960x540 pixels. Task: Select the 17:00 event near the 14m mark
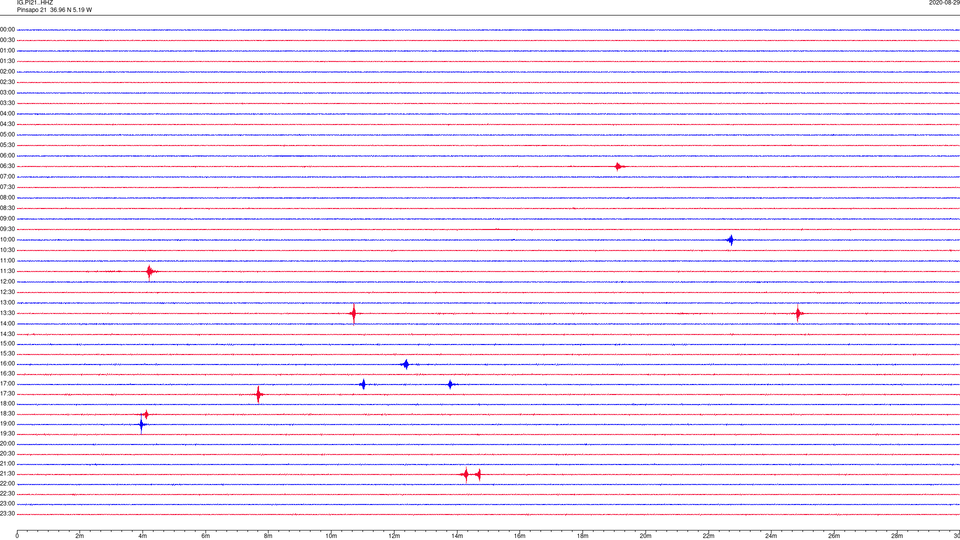point(451,384)
